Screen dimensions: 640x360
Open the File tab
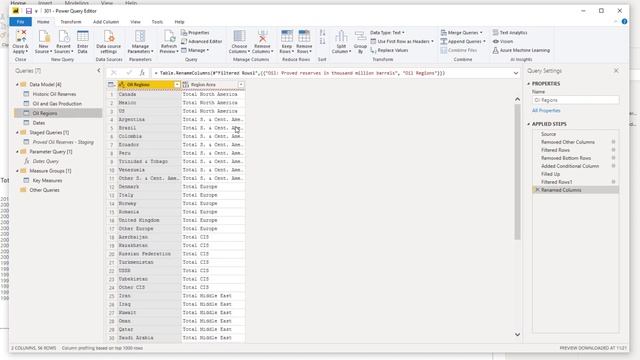pyautogui.click(x=20, y=22)
